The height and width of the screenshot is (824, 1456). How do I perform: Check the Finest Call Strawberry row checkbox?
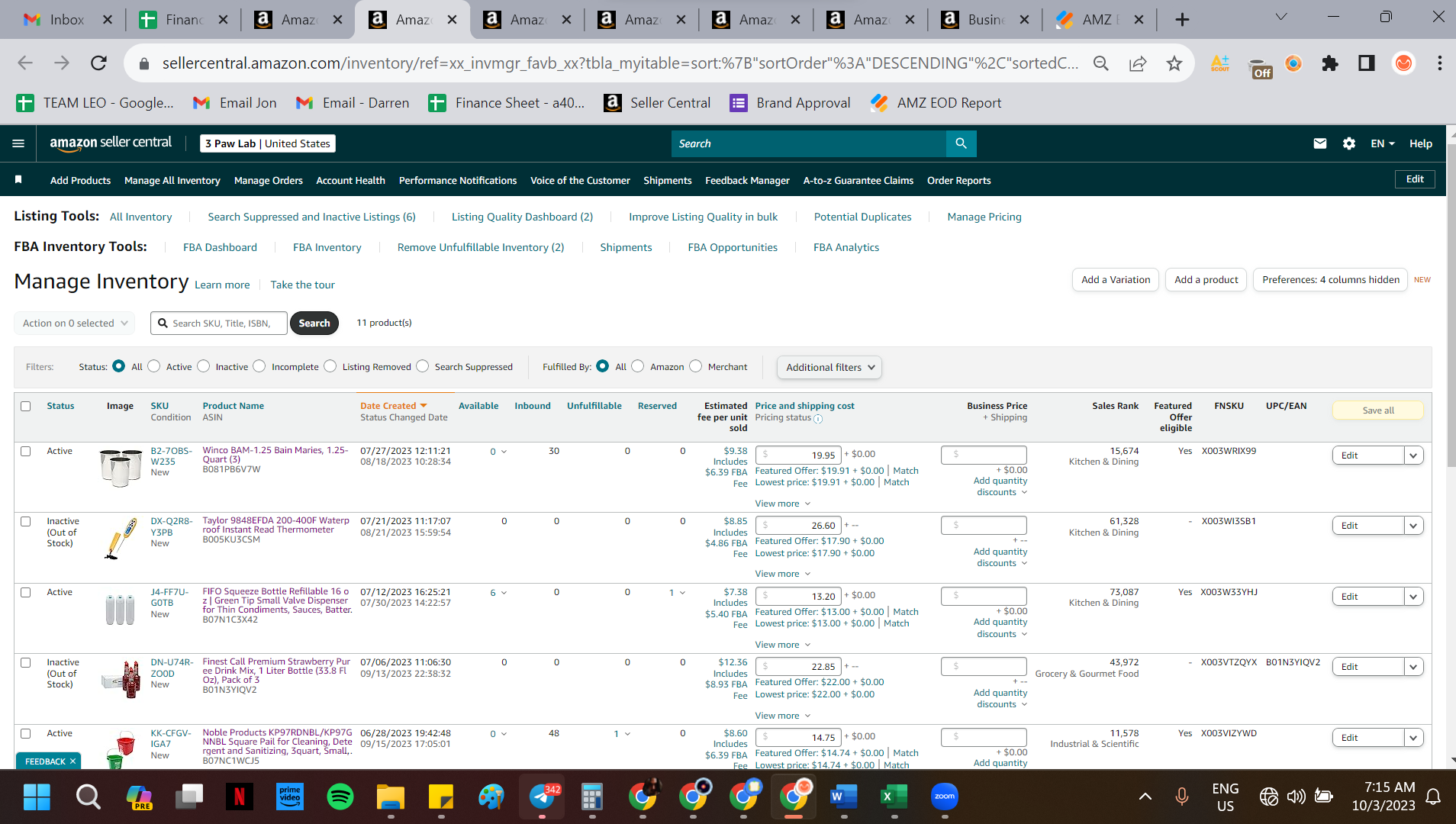pyautogui.click(x=26, y=662)
